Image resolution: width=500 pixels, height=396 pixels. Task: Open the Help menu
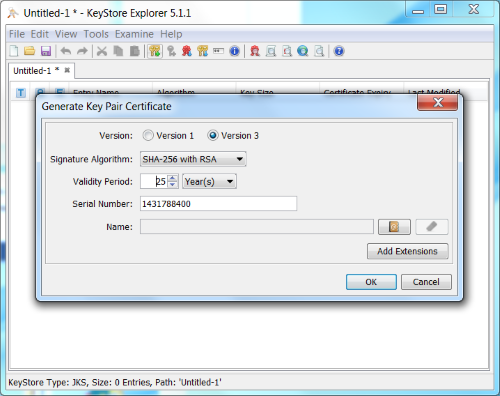pyautogui.click(x=171, y=34)
